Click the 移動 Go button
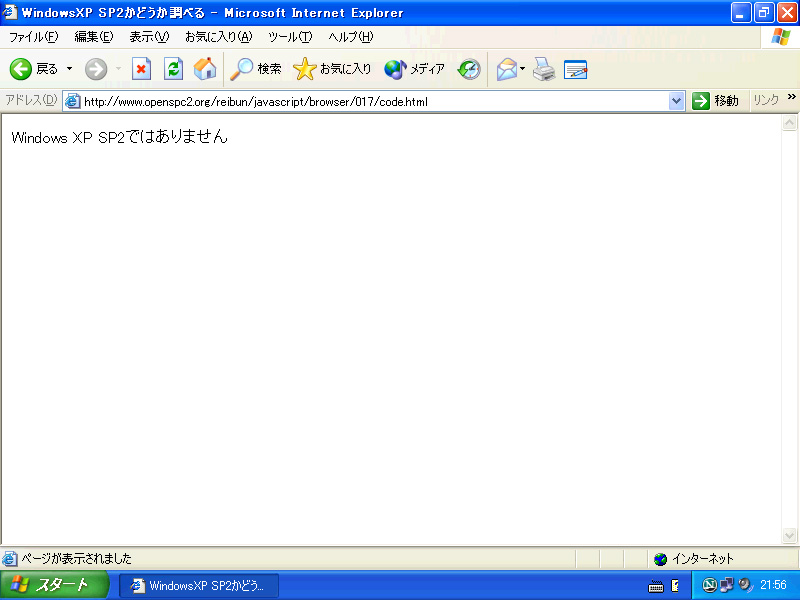800x600 pixels. tap(715, 101)
